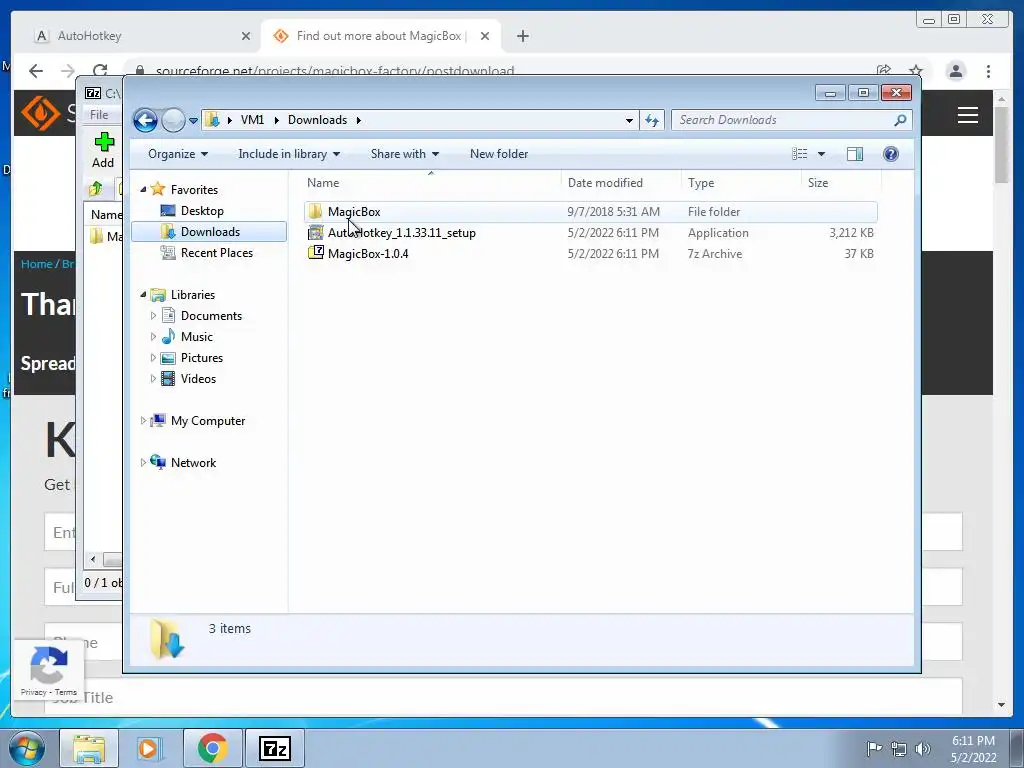Expand the Music library

pyautogui.click(x=153, y=337)
